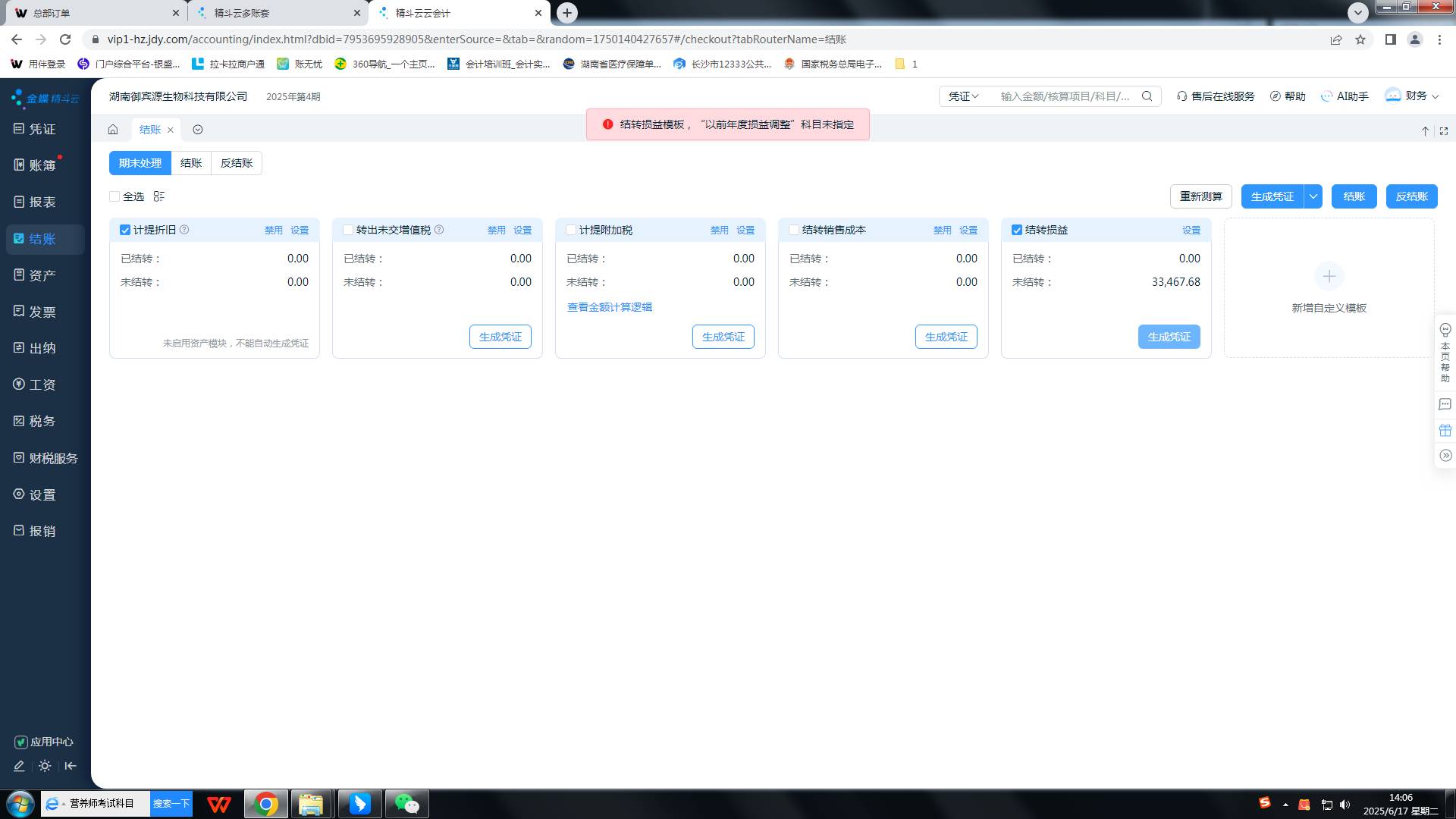Open the AI助手 assistant
Viewport: 1456px width, 819px height.
click(x=1345, y=96)
